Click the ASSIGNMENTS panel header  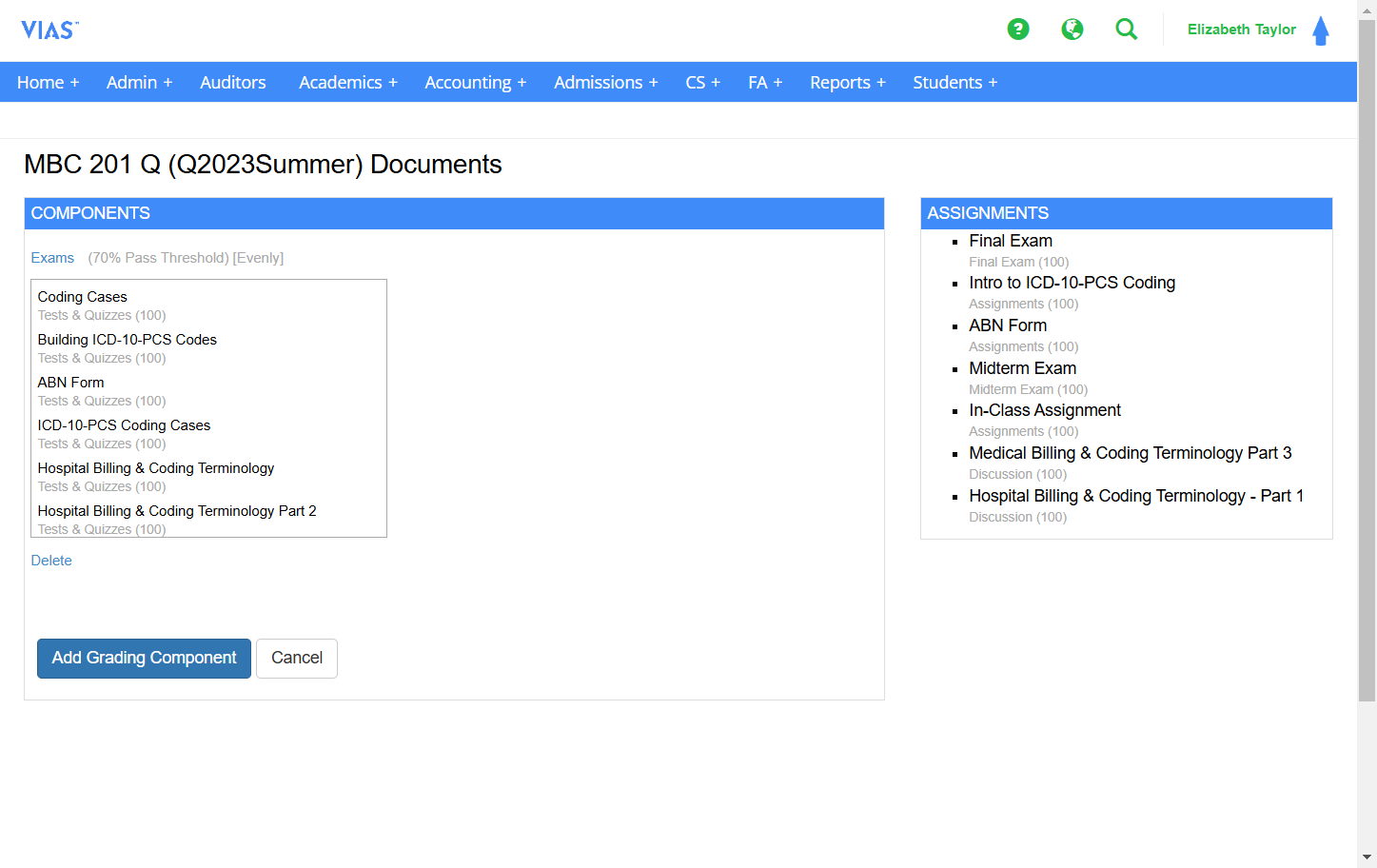tap(1127, 213)
